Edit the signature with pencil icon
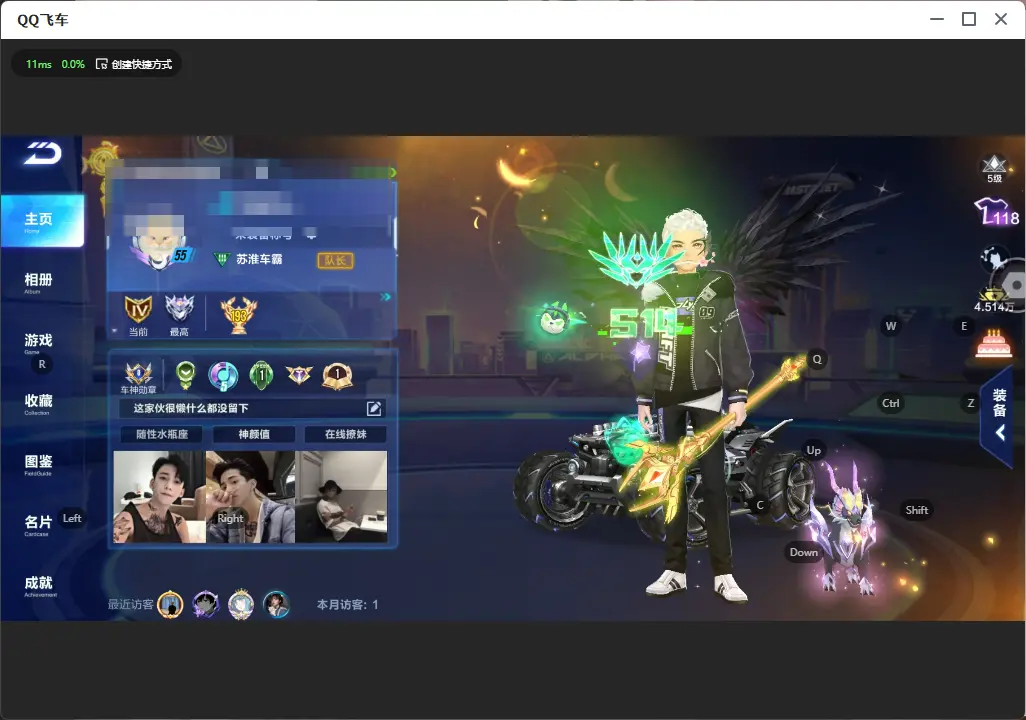Viewport: 1026px width, 720px height. [x=374, y=408]
